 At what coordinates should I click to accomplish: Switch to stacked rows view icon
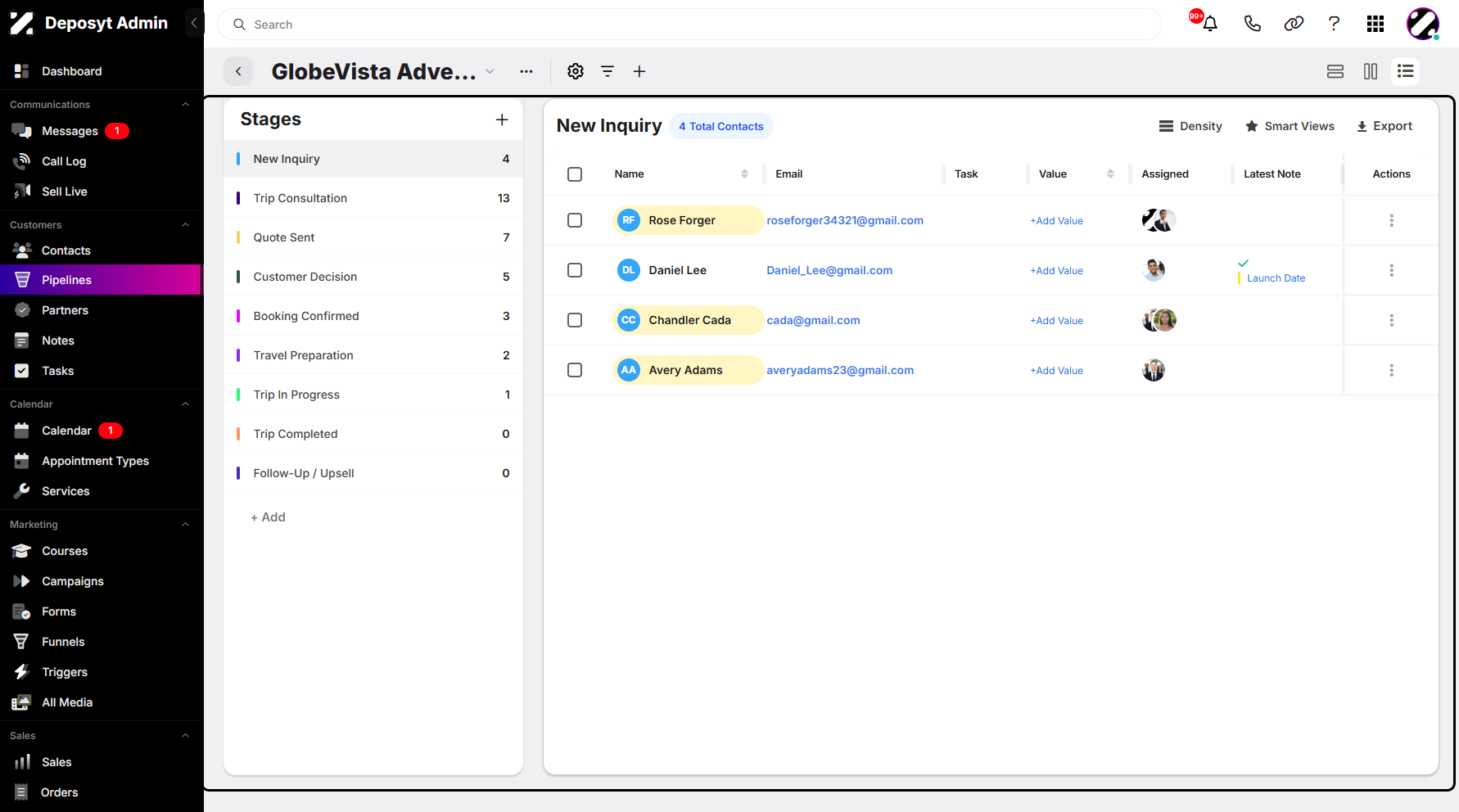[x=1335, y=71]
